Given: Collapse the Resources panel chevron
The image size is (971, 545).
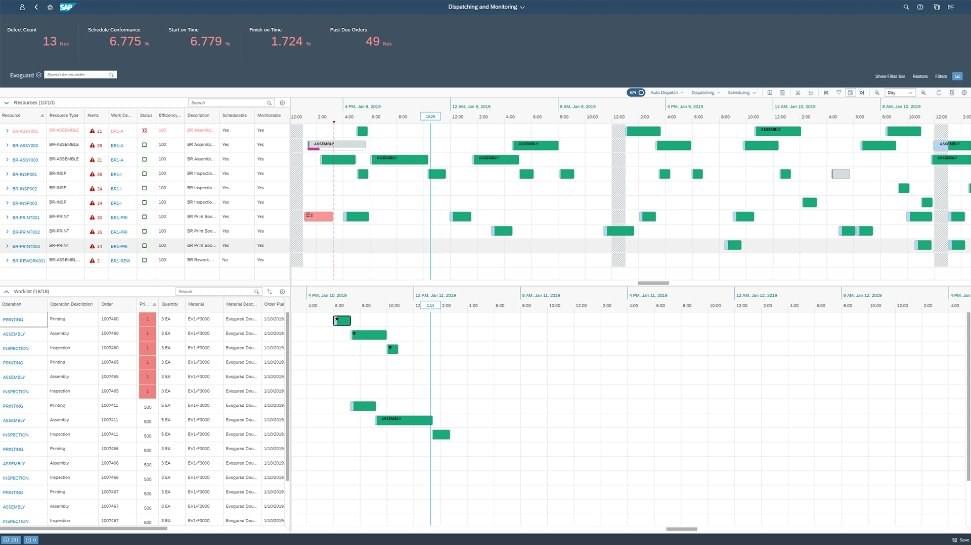Looking at the screenshot, I should coord(5,103).
